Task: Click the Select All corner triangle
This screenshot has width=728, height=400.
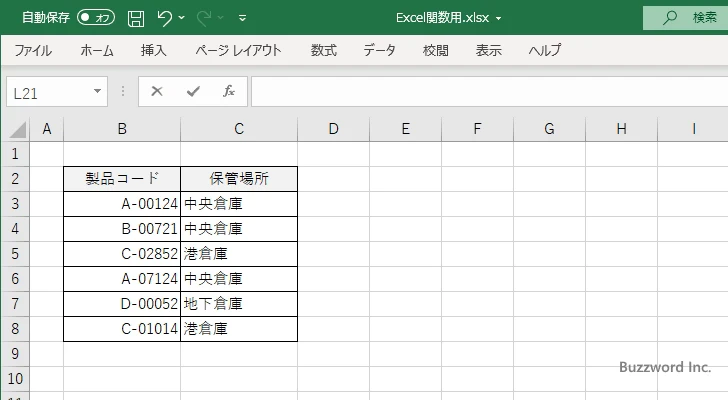Action: tap(17, 129)
